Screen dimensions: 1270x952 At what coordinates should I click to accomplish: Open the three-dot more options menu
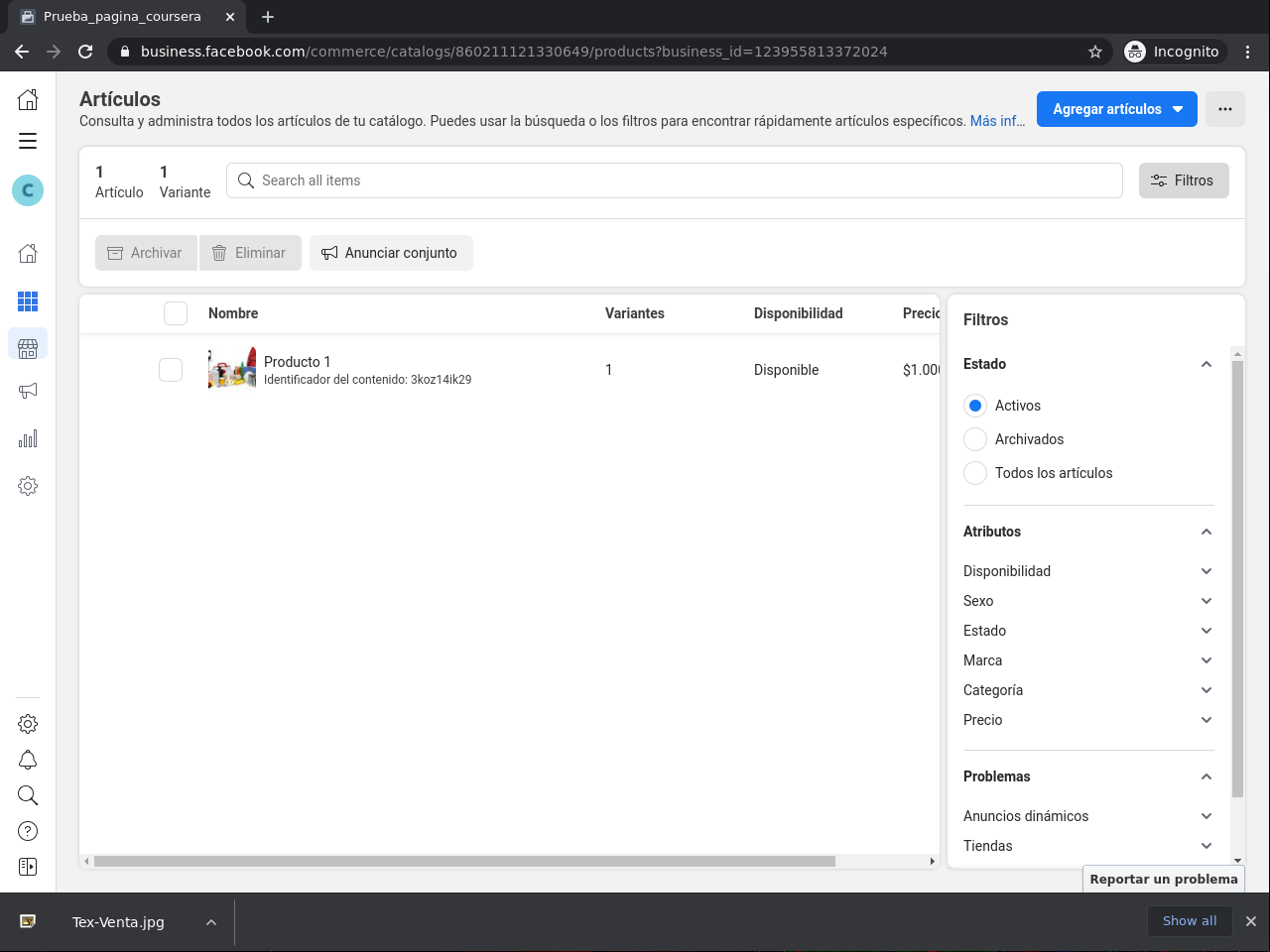tap(1225, 109)
